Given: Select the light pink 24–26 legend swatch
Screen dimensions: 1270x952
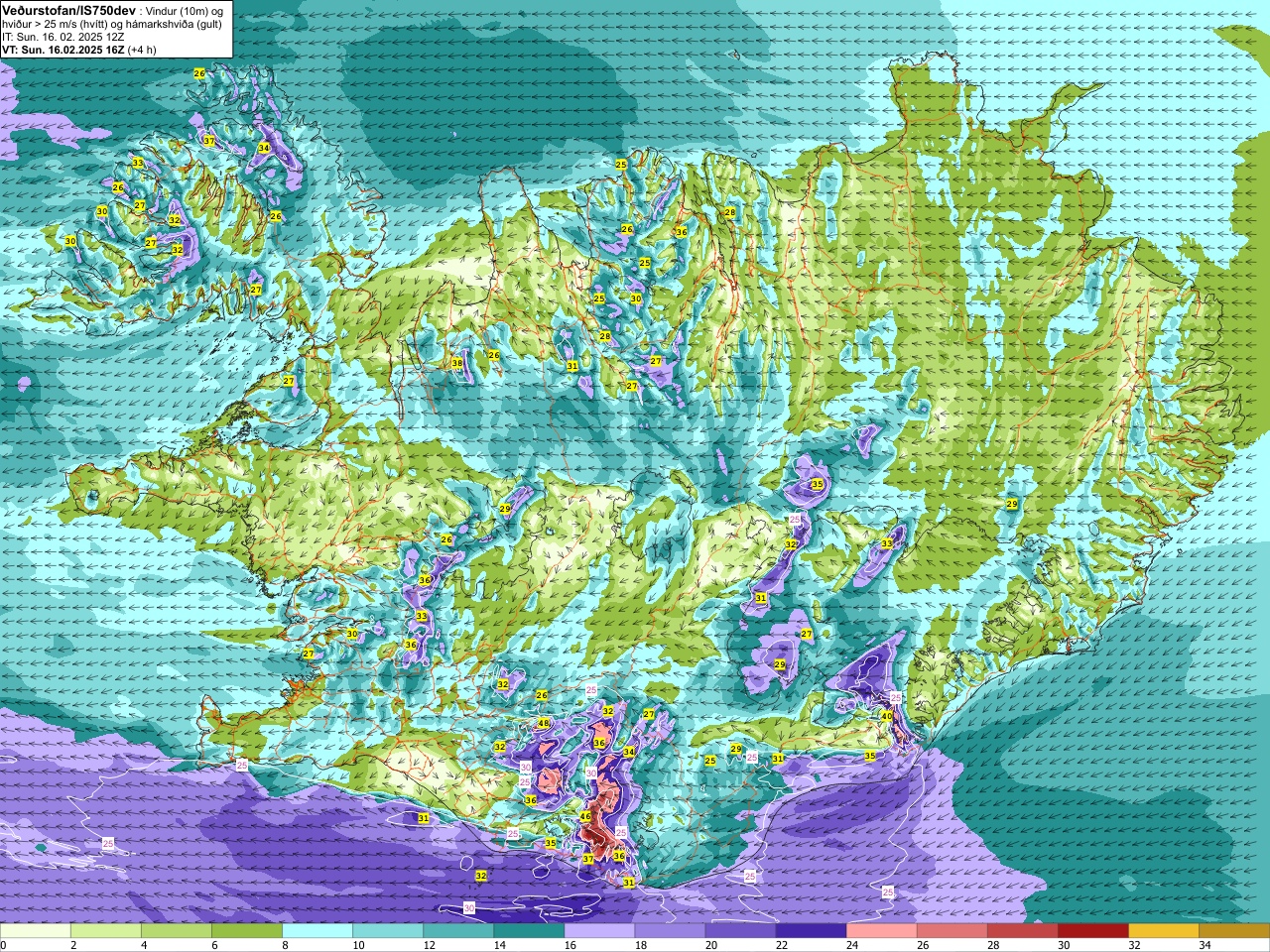Looking at the screenshot, I should pyautogui.click(x=881, y=931).
